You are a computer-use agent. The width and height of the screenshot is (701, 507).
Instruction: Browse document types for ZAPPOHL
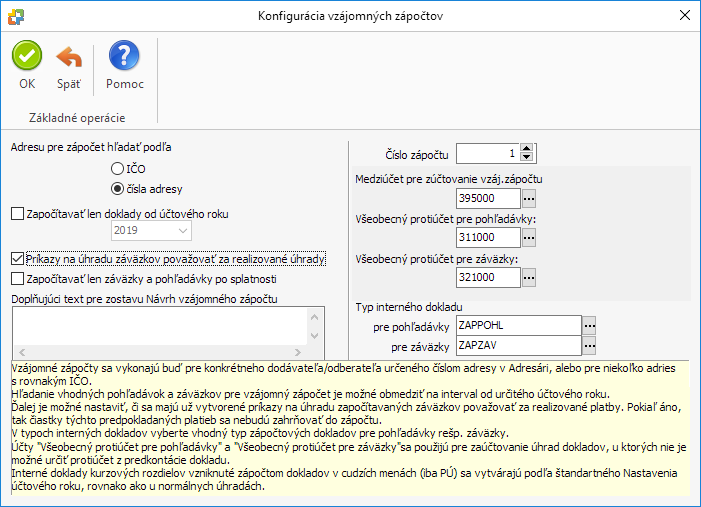coord(589,326)
